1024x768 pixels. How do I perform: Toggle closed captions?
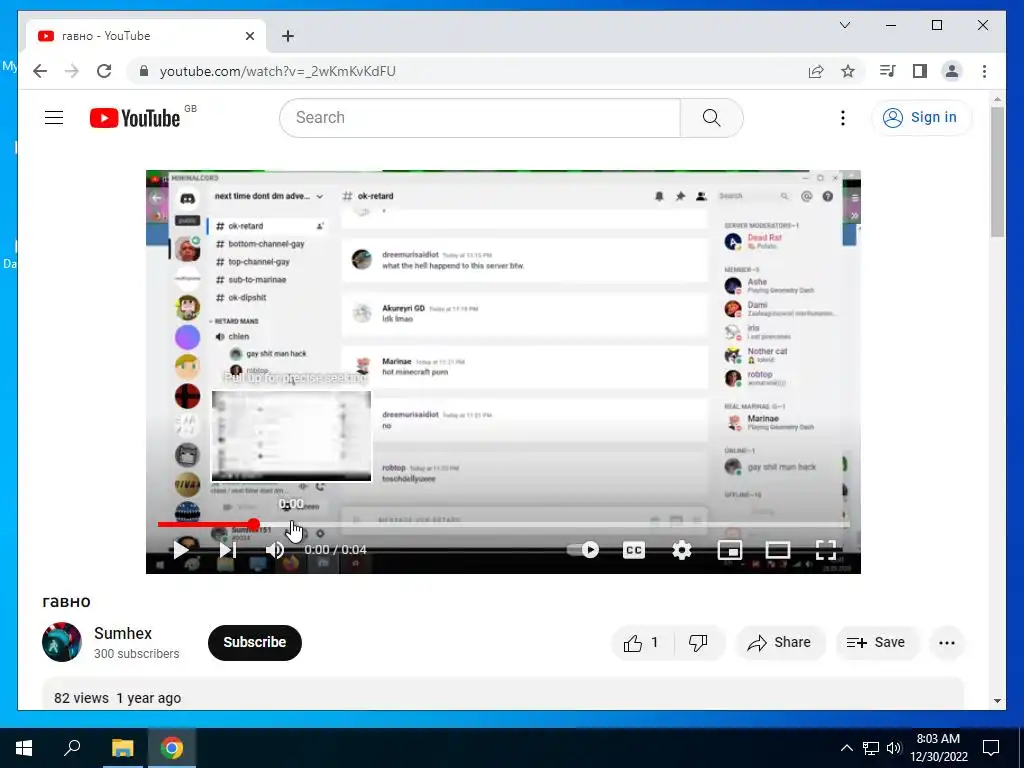633,550
